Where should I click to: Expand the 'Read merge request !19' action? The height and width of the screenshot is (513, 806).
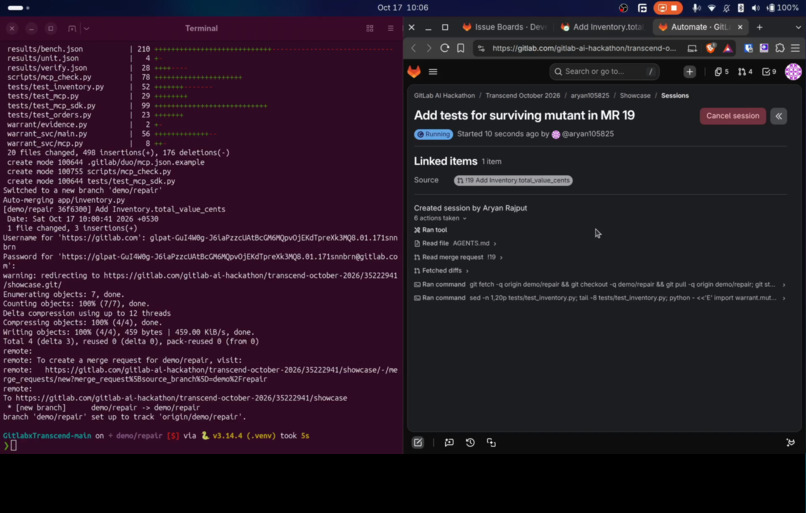click(459, 257)
